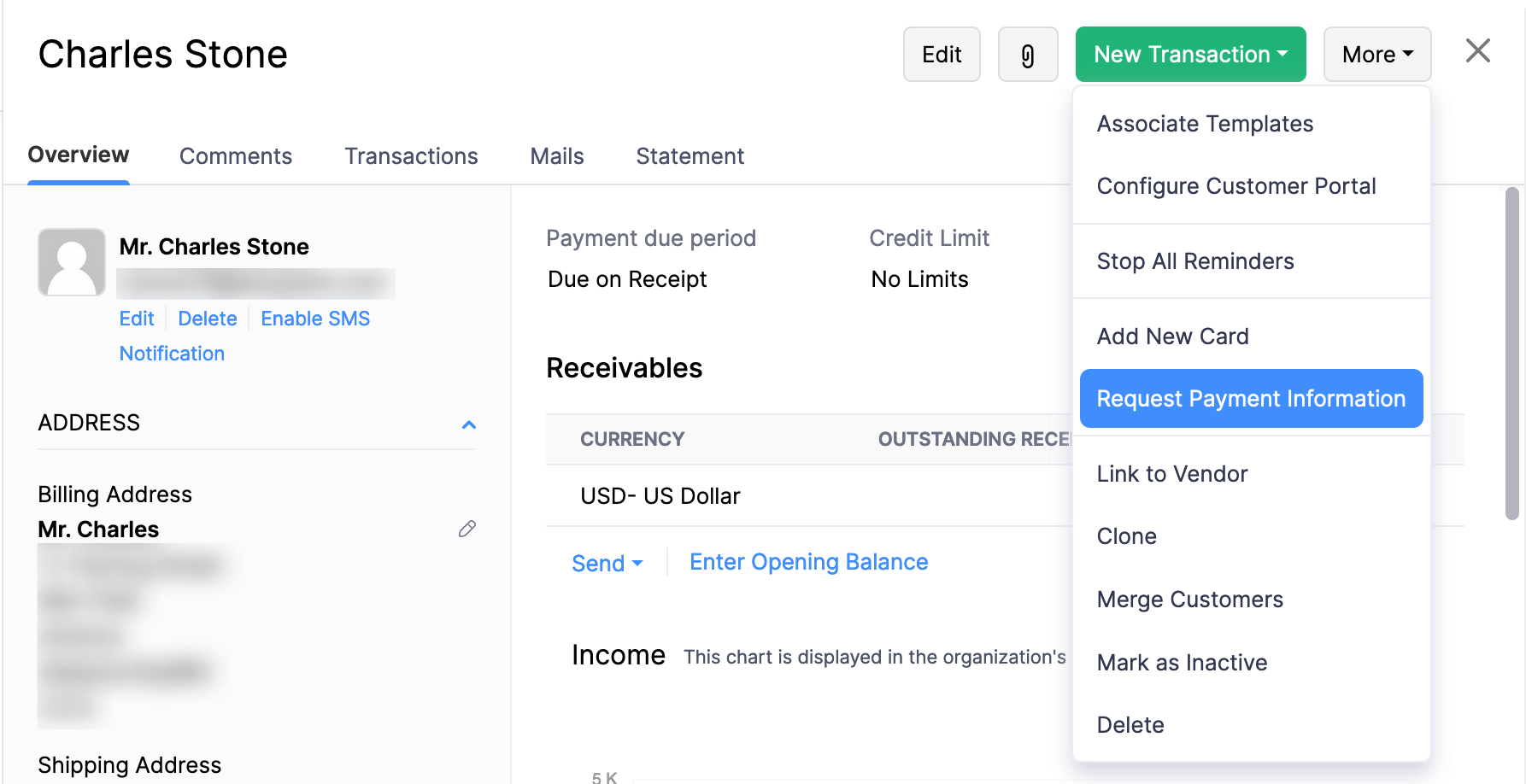The height and width of the screenshot is (784, 1526).
Task: Open the New Transaction dropdown
Action: [1189, 54]
